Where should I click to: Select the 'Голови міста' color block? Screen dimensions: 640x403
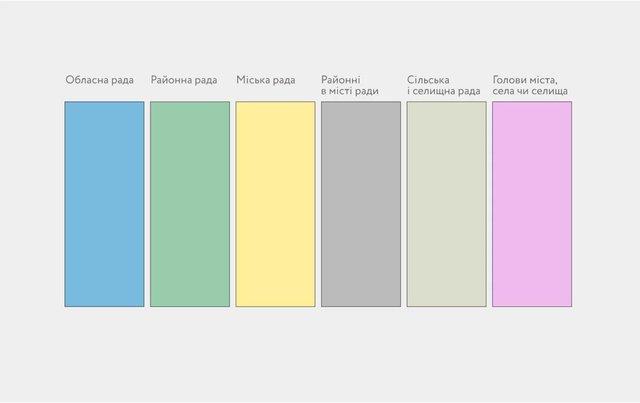click(532, 204)
